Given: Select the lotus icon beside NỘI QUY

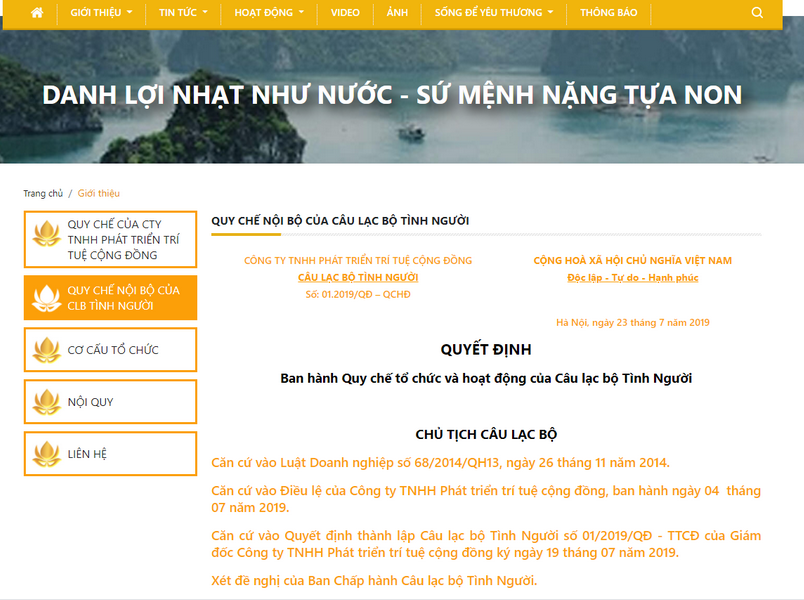Looking at the screenshot, I should pos(45,401).
